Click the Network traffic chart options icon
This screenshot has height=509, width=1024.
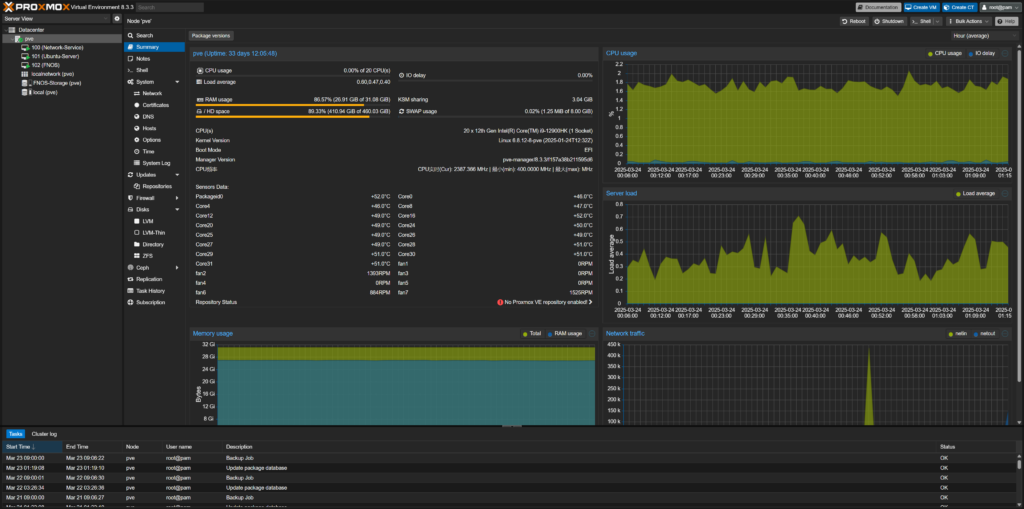(x=1005, y=333)
